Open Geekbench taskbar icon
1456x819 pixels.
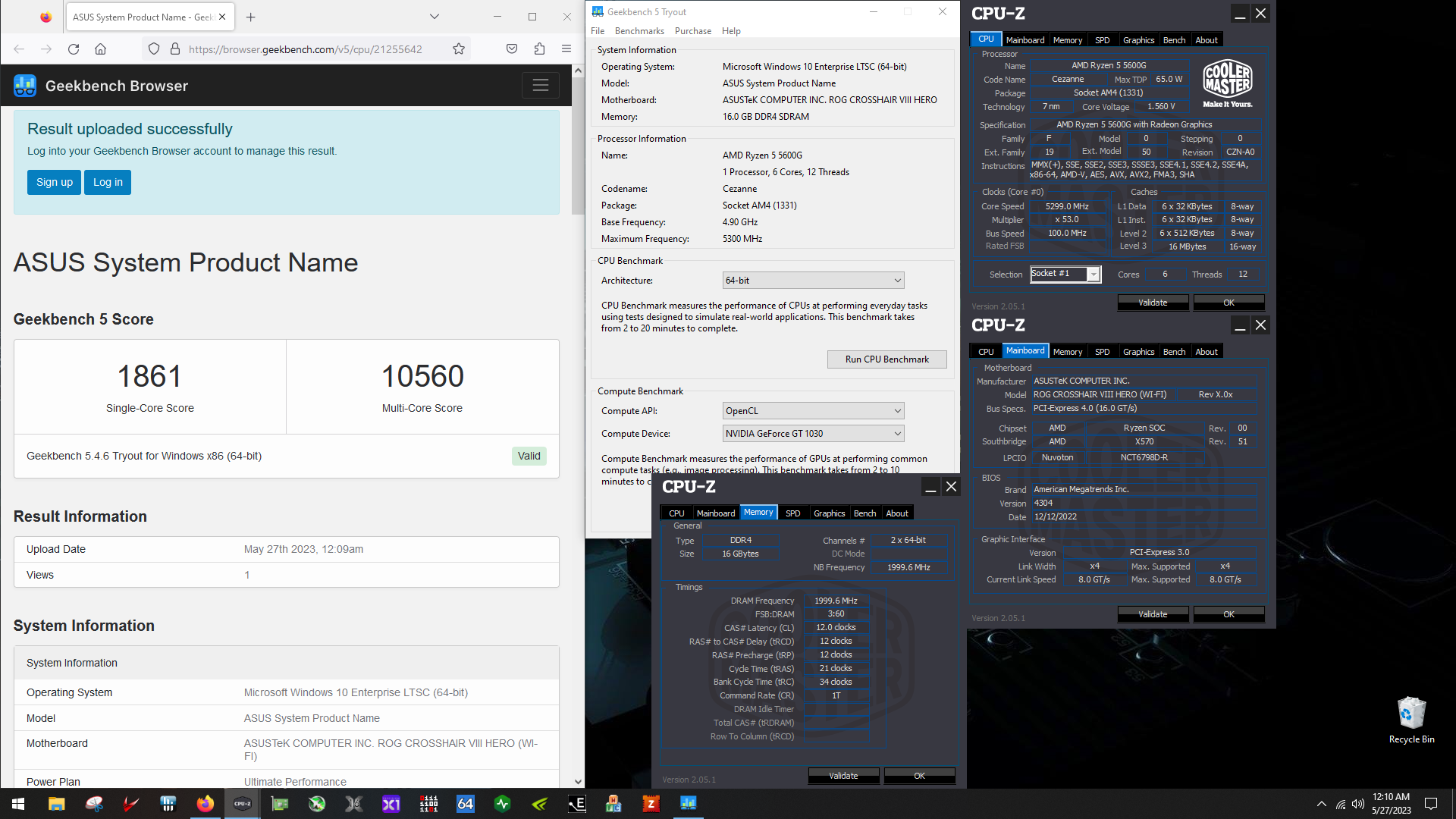coord(689,804)
